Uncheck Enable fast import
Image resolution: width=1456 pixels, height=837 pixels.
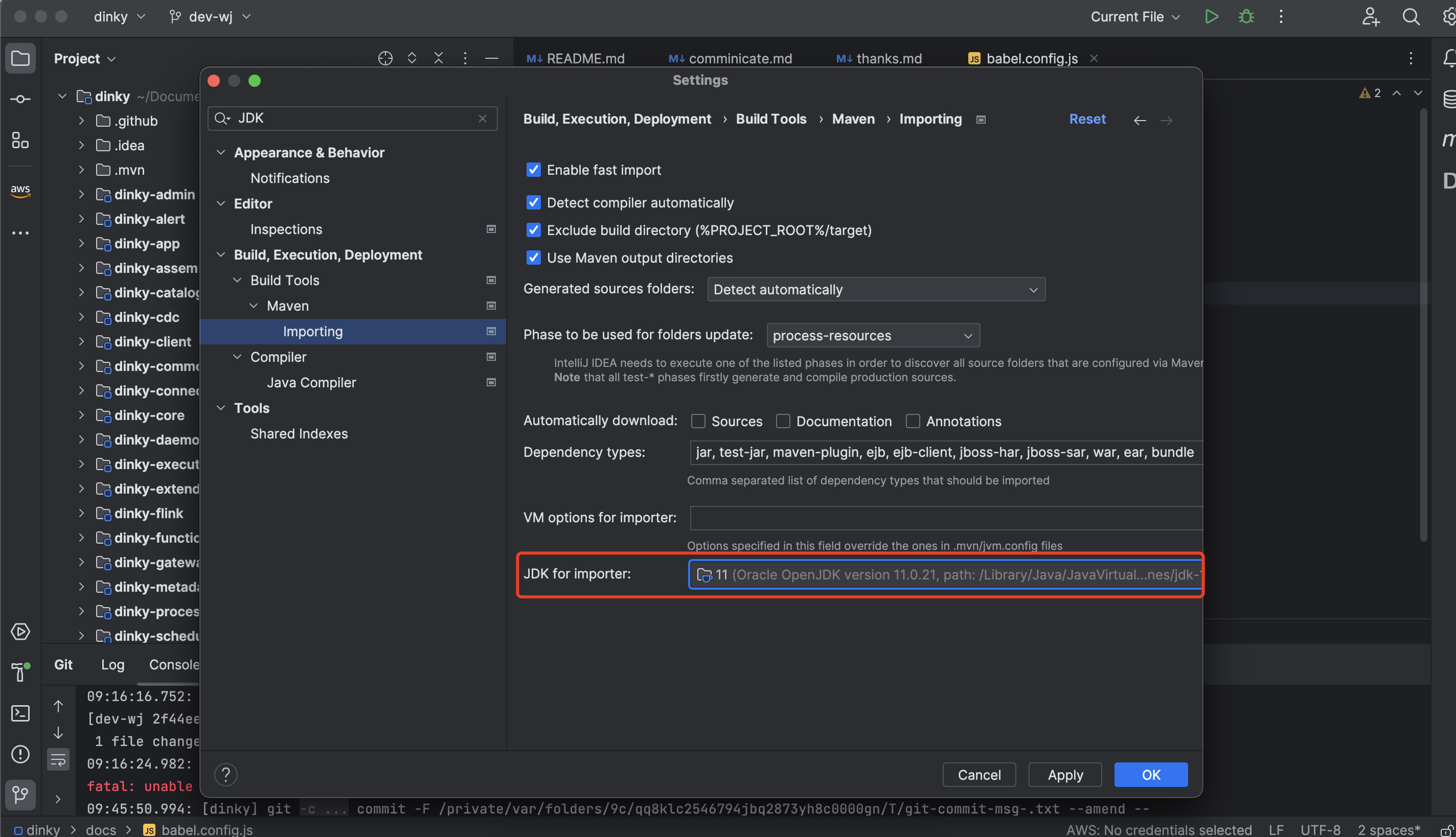pyautogui.click(x=533, y=170)
